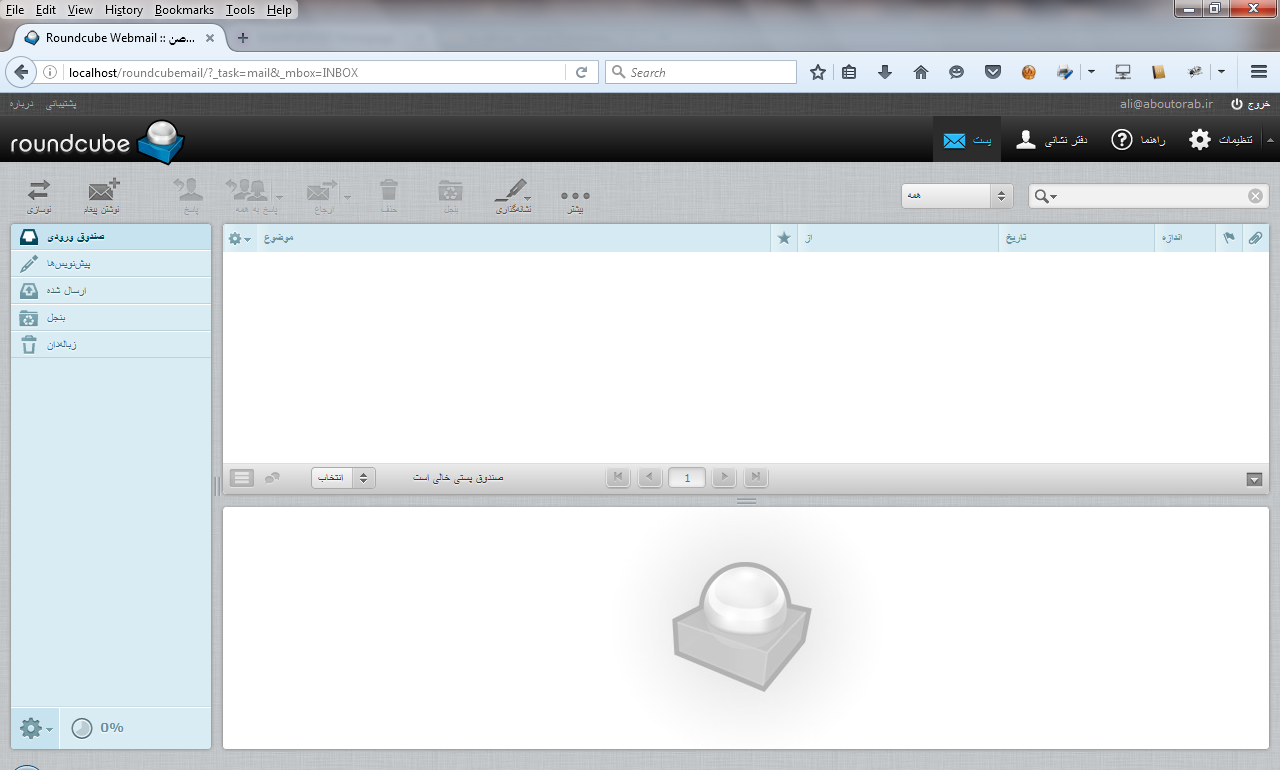The width and height of the screenshot is (1280, 770).
Task: Click the star flagged column header
Action: [784, 238]
